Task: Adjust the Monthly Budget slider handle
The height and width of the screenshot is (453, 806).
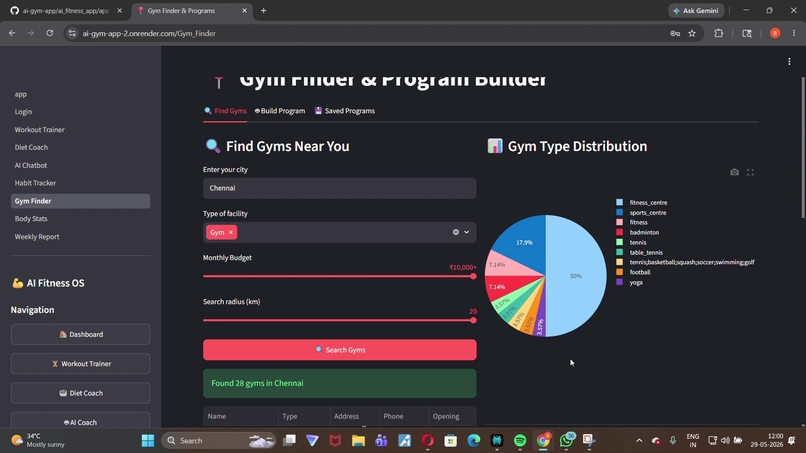Action: coord(473,276)
